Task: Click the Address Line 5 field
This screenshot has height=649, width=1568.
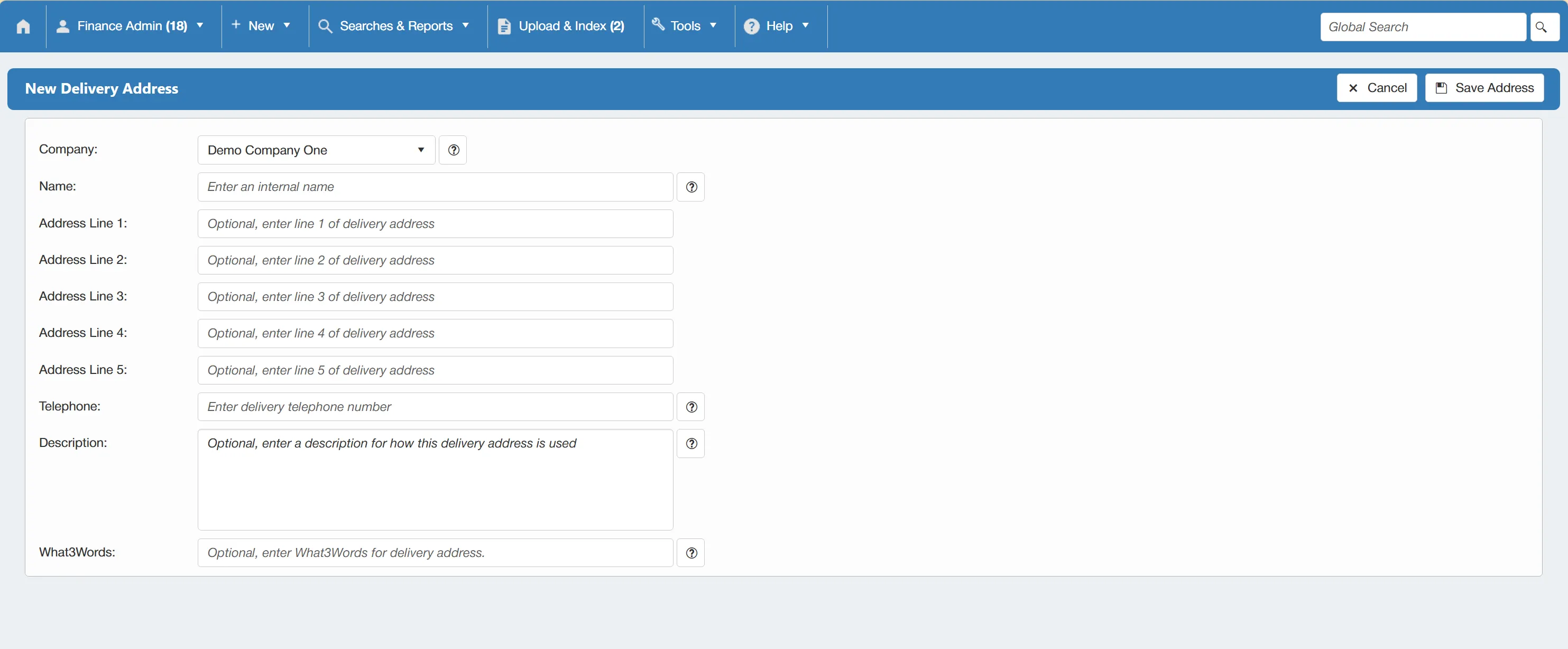Action: 435,370
